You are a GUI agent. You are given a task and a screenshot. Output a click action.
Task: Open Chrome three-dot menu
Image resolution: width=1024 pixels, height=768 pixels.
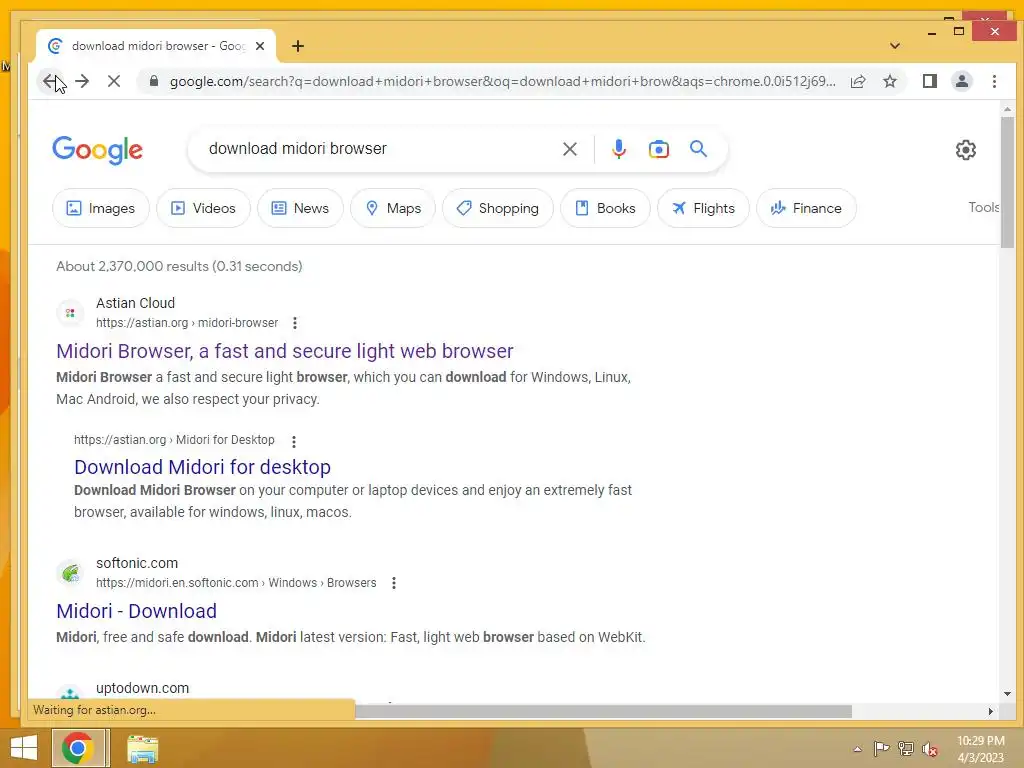994,81
